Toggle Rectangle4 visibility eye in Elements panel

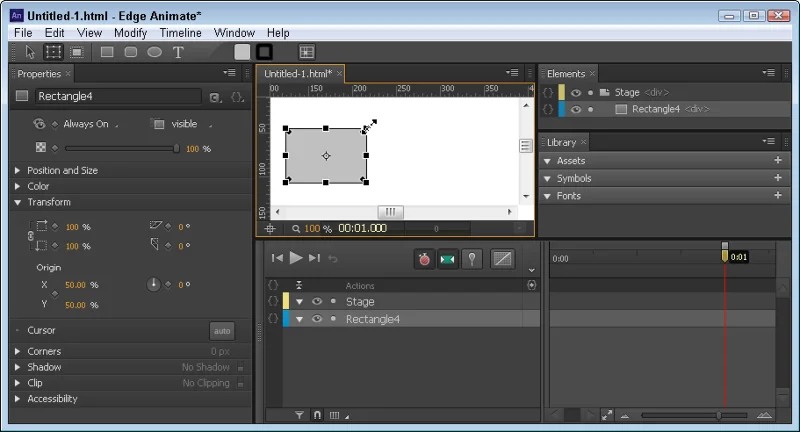click(576, 109)
